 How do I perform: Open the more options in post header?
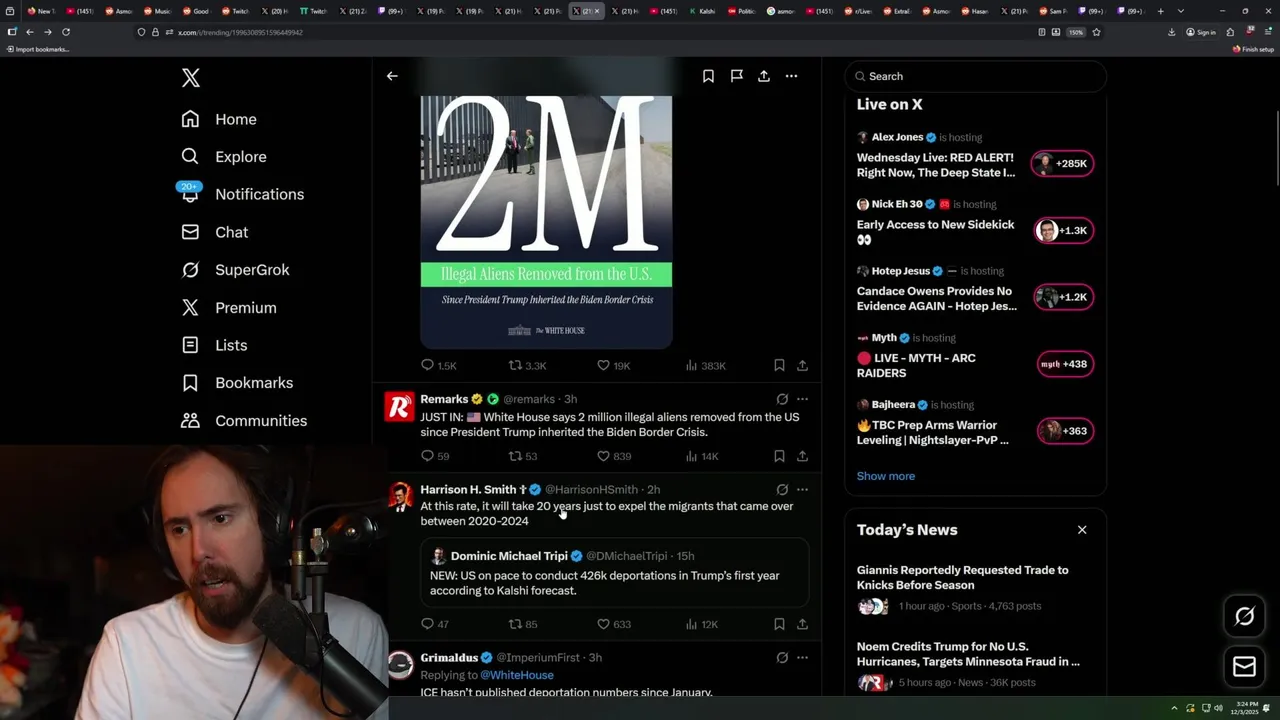click(x=791, y=76)
